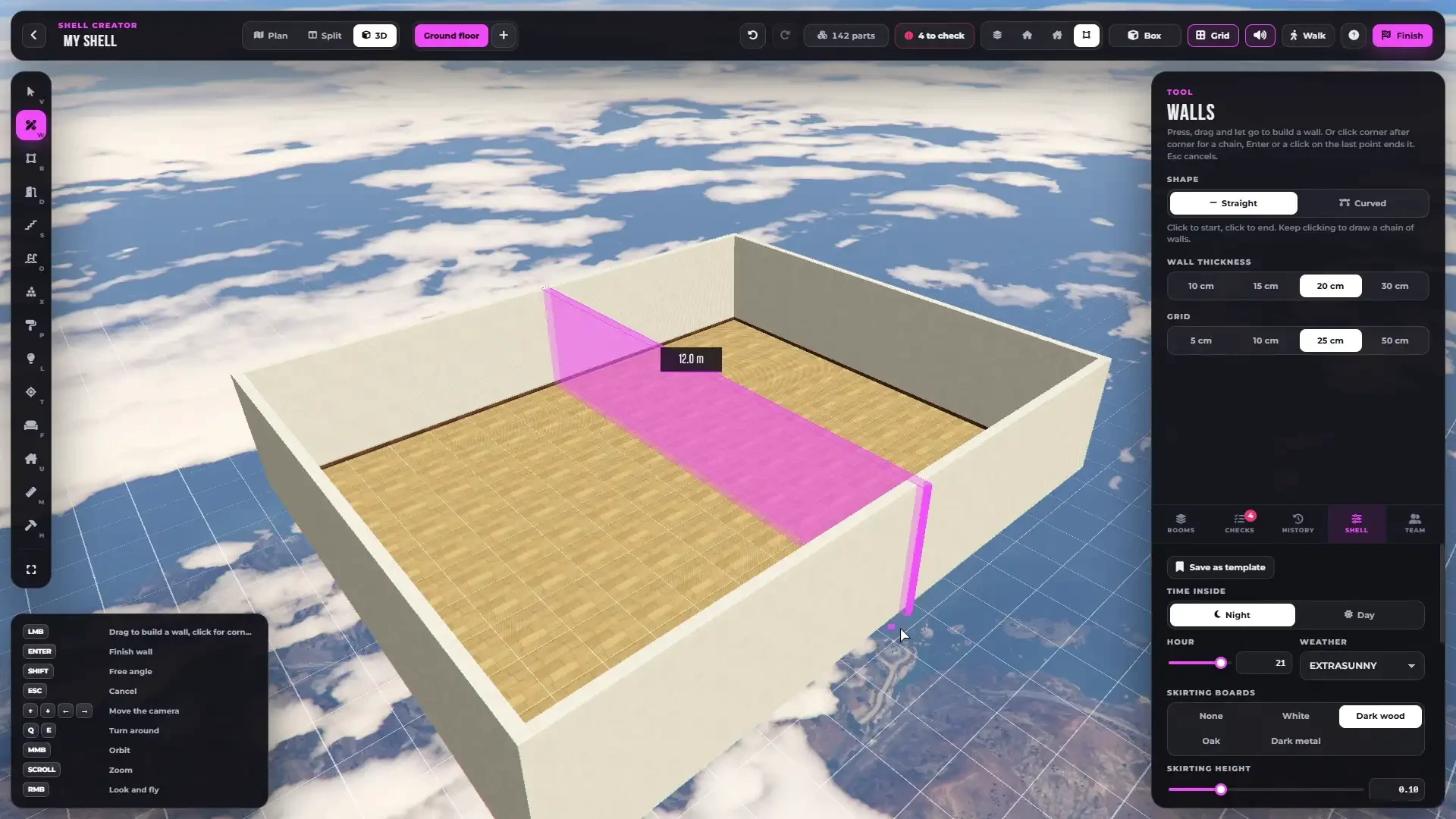Select the ruler measure tool
The image size is (1456, 819).
[x=31, y=492]
